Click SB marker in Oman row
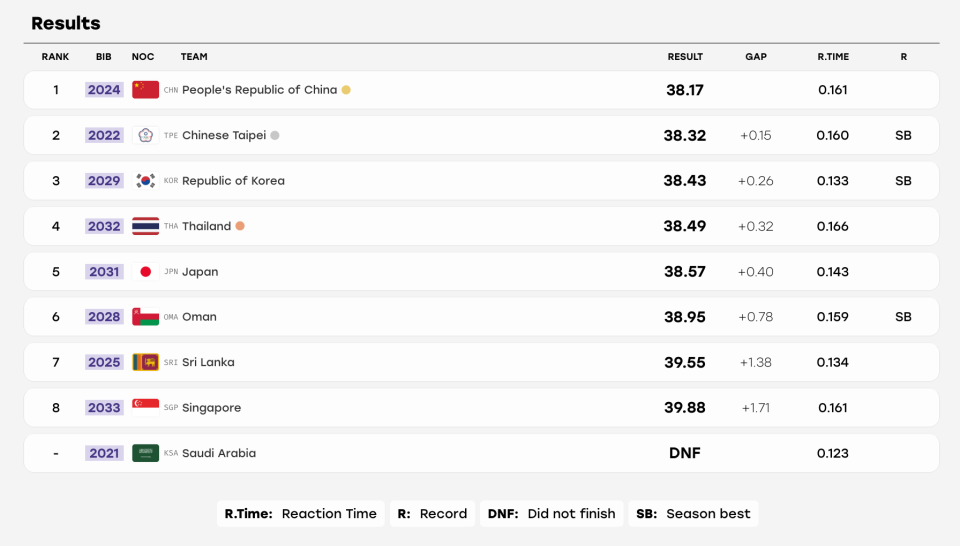The height and width of the screenshot is (546, 960). (904, 316)
